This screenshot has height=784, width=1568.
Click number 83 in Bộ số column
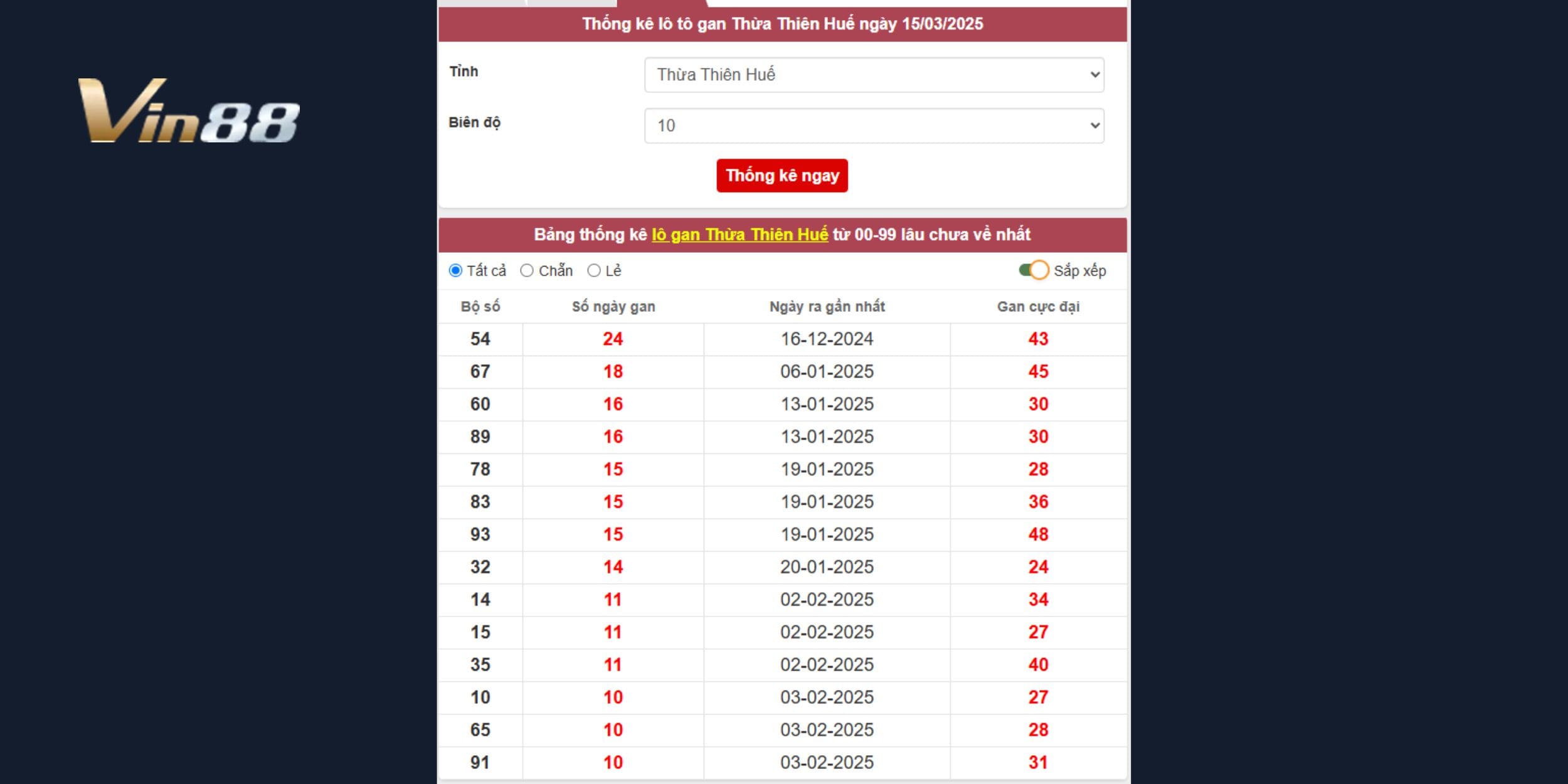click(480, 502)
